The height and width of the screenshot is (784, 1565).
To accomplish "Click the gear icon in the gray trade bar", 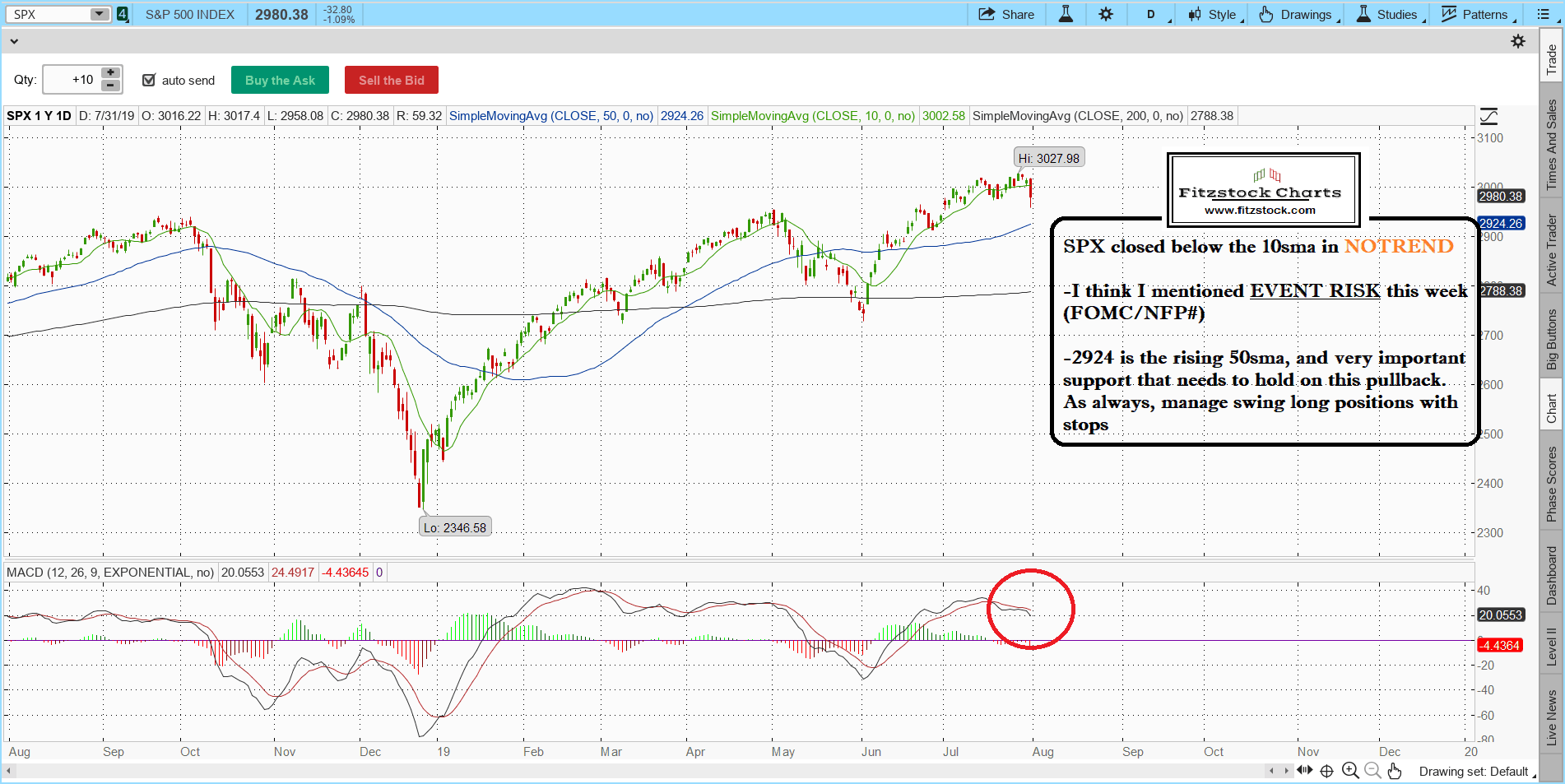I will coord(1518,41).
